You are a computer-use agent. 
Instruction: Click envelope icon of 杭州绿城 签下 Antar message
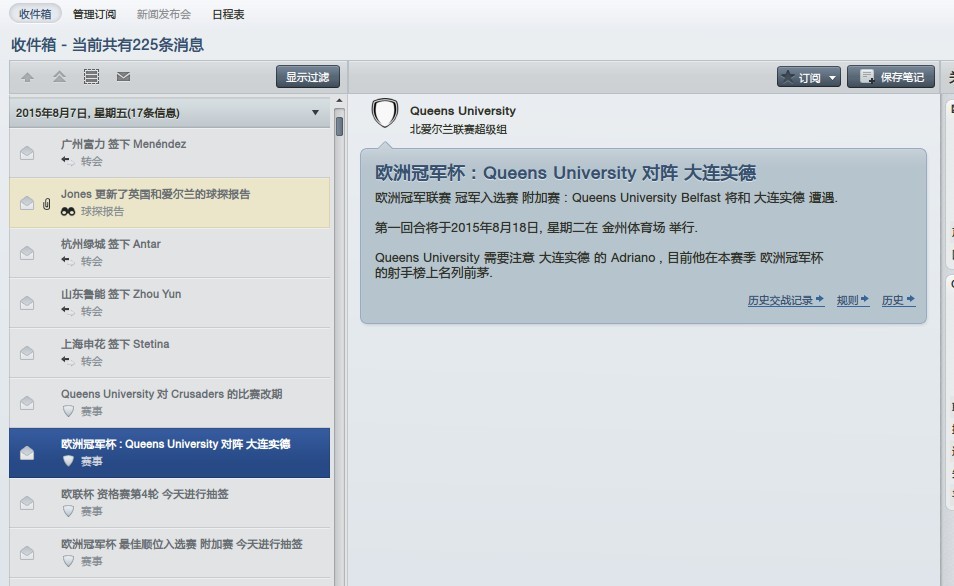point(27,253)
